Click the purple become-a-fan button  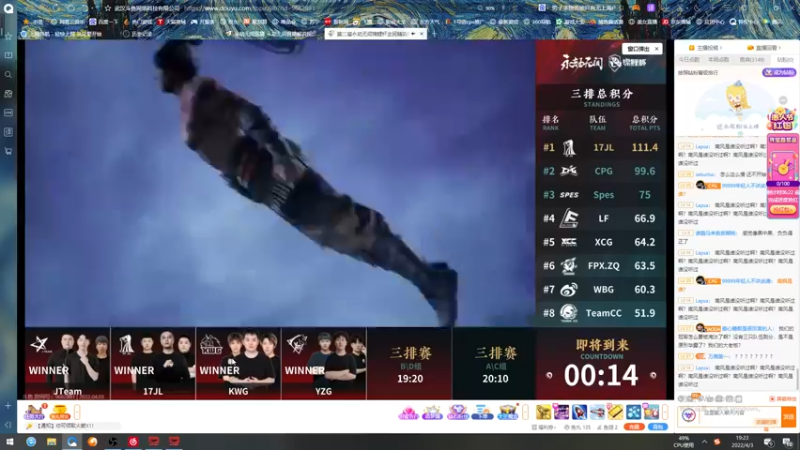tap(779, 72)
